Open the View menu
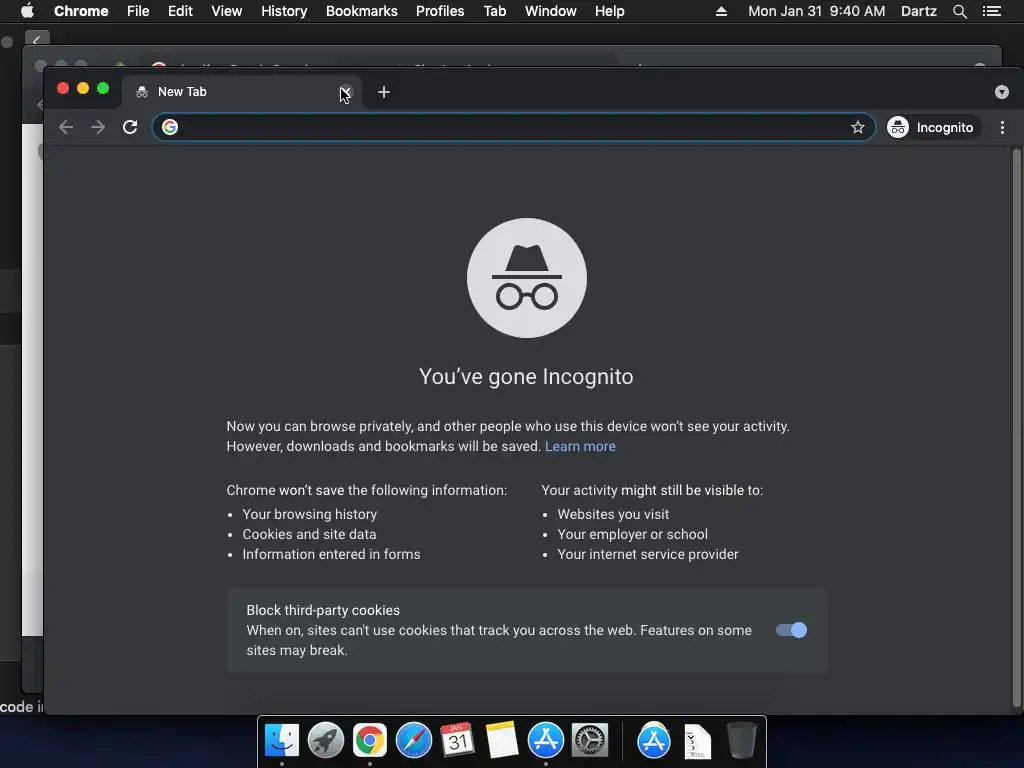Image resolution: width=1024 pixels, height=768 pixels. point(227,11)
